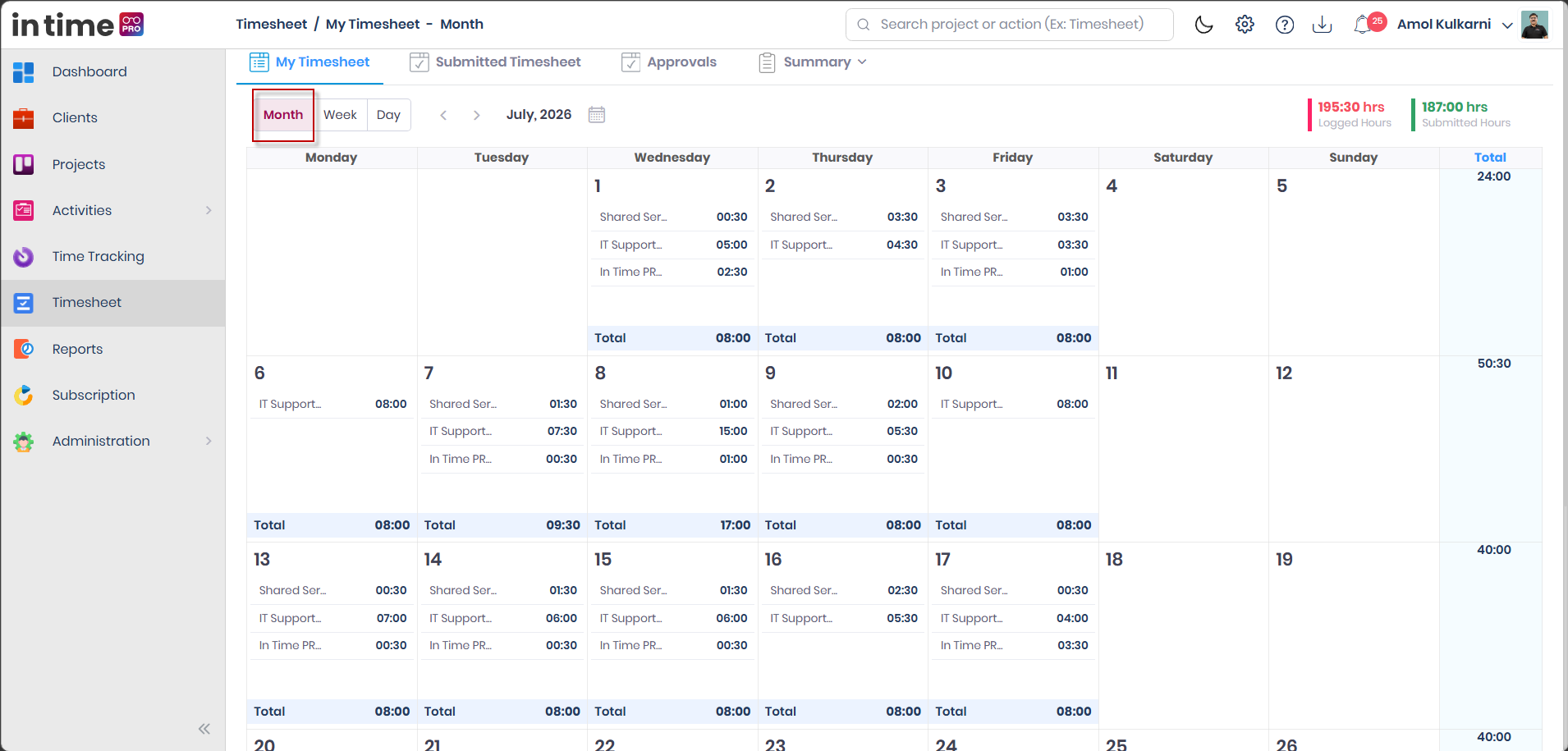This screenshot has width=1568, height=751.
Task: Collapse the sidebar with double chevron
Action: [x=204, y=729]
